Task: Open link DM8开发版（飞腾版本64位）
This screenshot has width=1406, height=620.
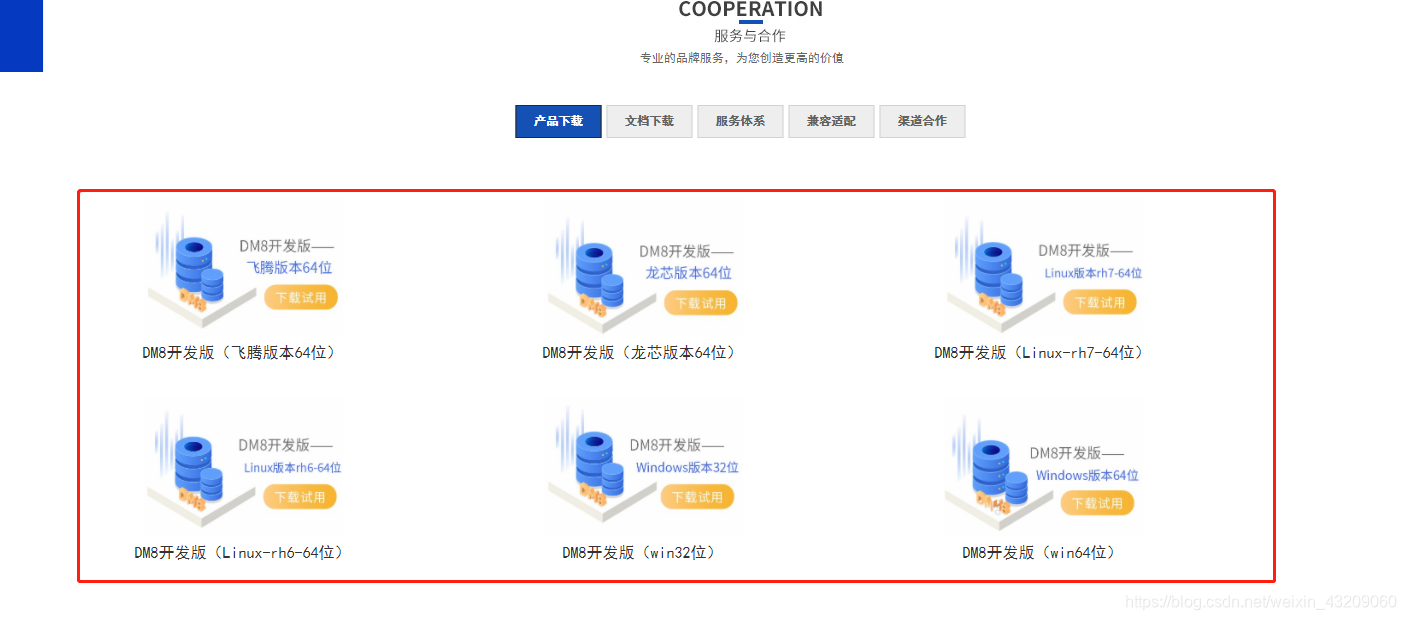Action: (241, 353)
